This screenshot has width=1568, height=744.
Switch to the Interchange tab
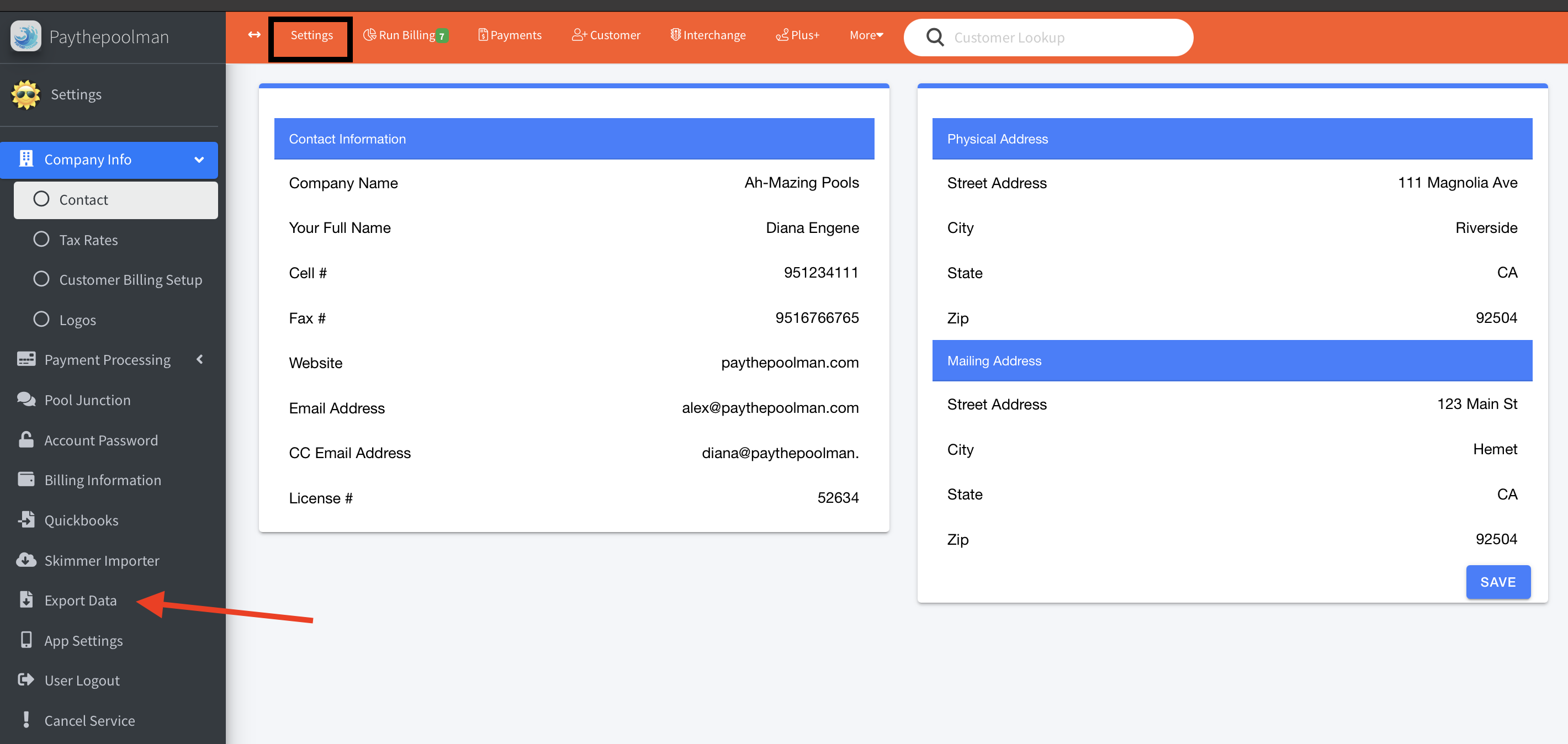[708, 35]
